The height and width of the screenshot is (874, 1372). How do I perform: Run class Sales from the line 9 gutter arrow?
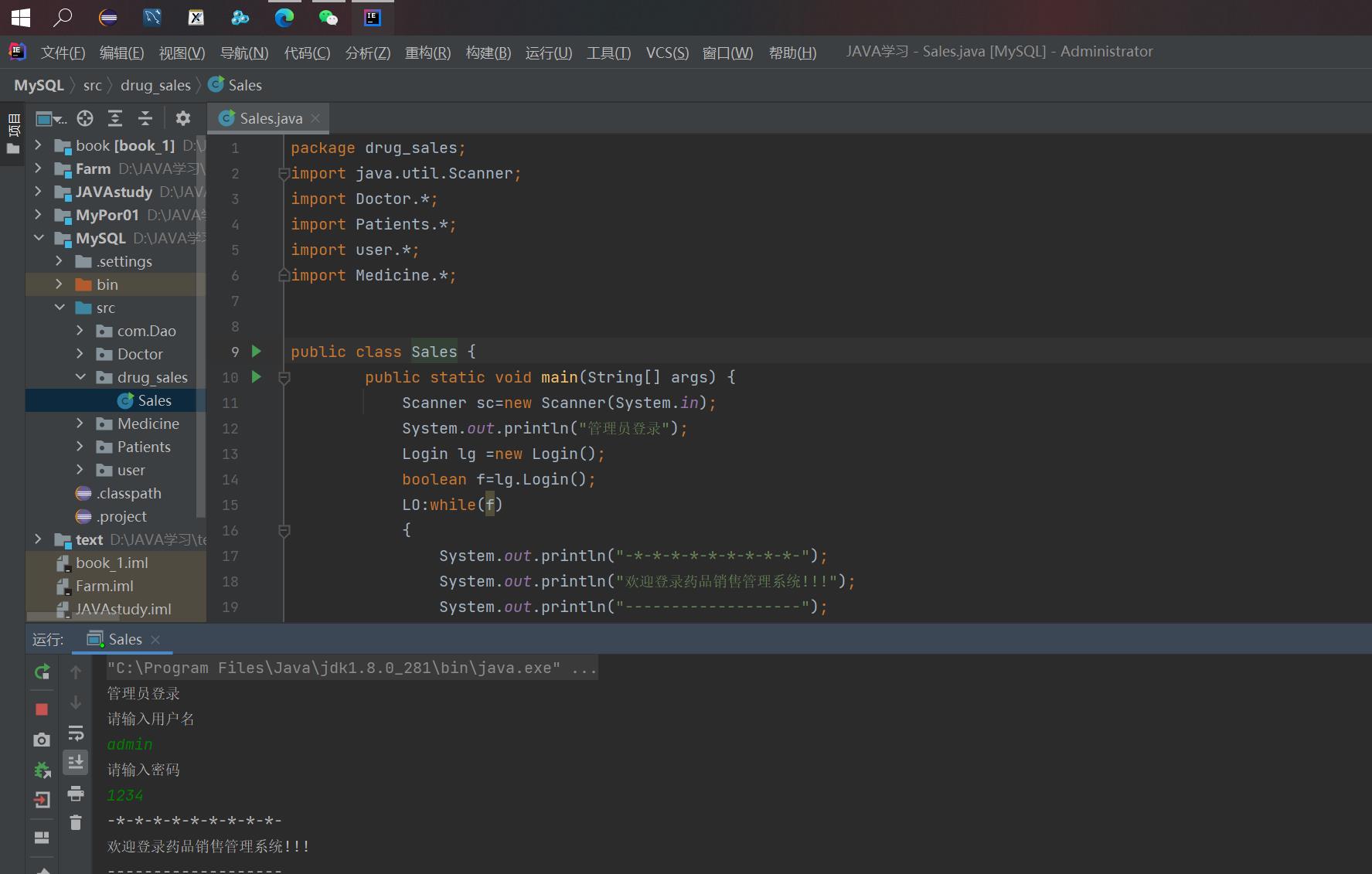pyautogui.click(x=257, y=352)
